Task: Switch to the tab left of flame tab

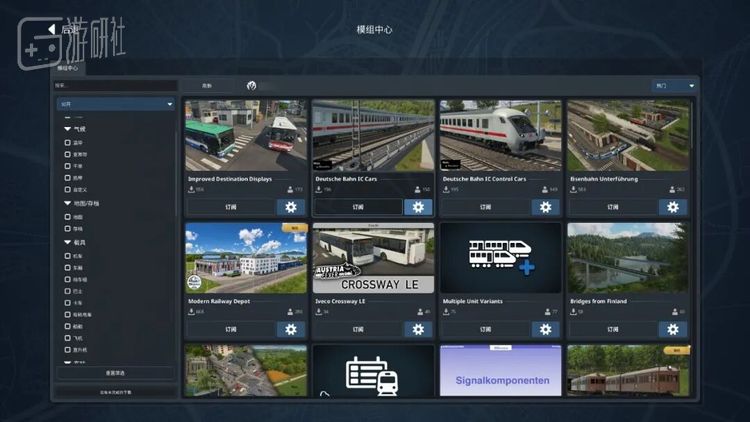Action: point(207,86)
